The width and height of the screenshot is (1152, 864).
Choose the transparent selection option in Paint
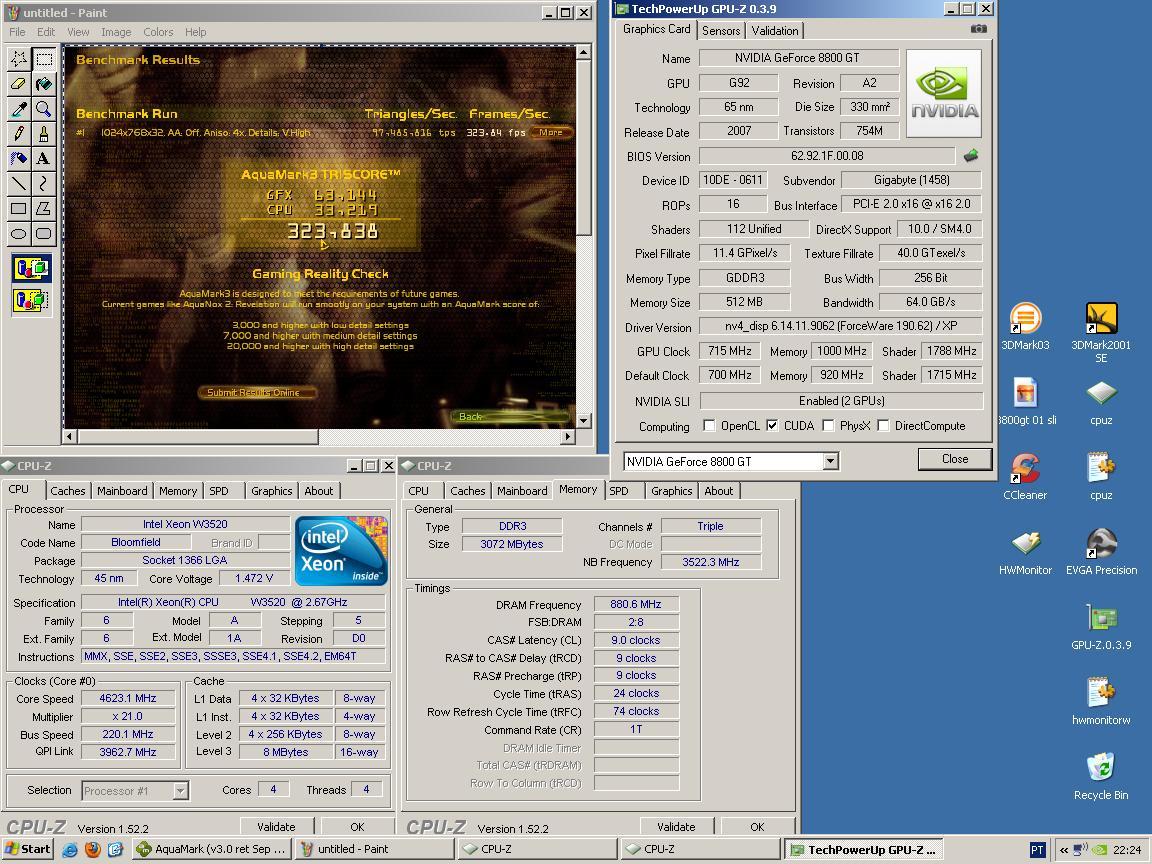click(x=32, y=300)
